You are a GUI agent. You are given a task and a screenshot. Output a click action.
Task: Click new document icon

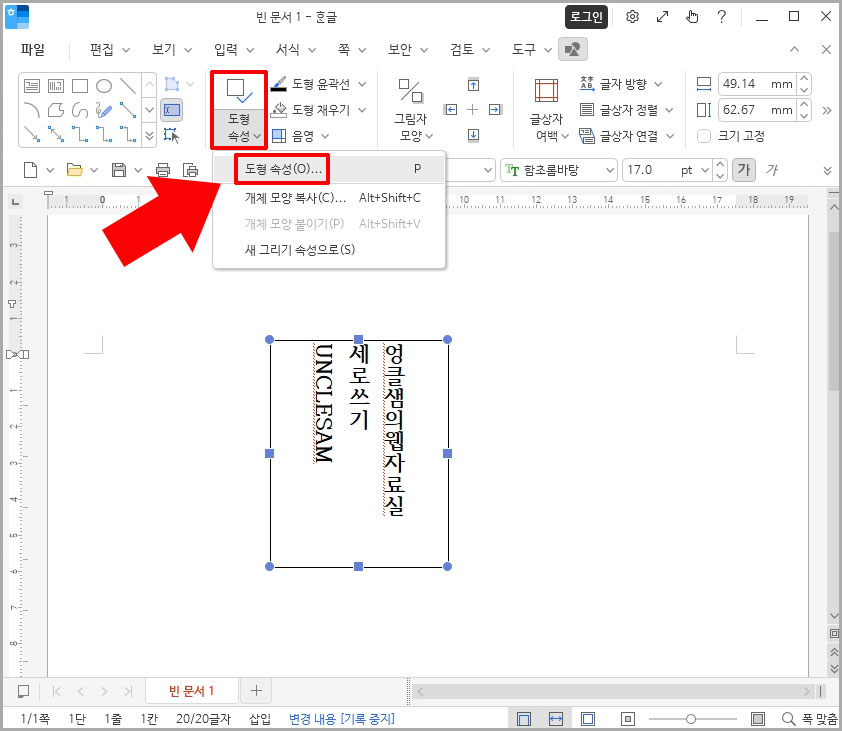(31, 170)
